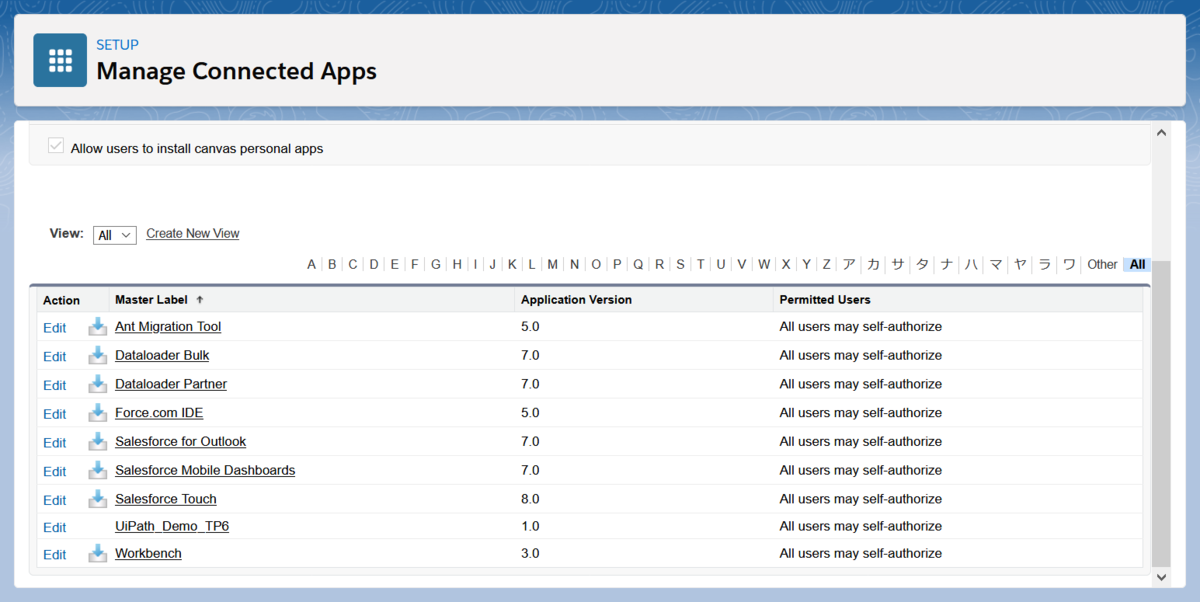Filter list by letter Z

click(x=826, y=265)
